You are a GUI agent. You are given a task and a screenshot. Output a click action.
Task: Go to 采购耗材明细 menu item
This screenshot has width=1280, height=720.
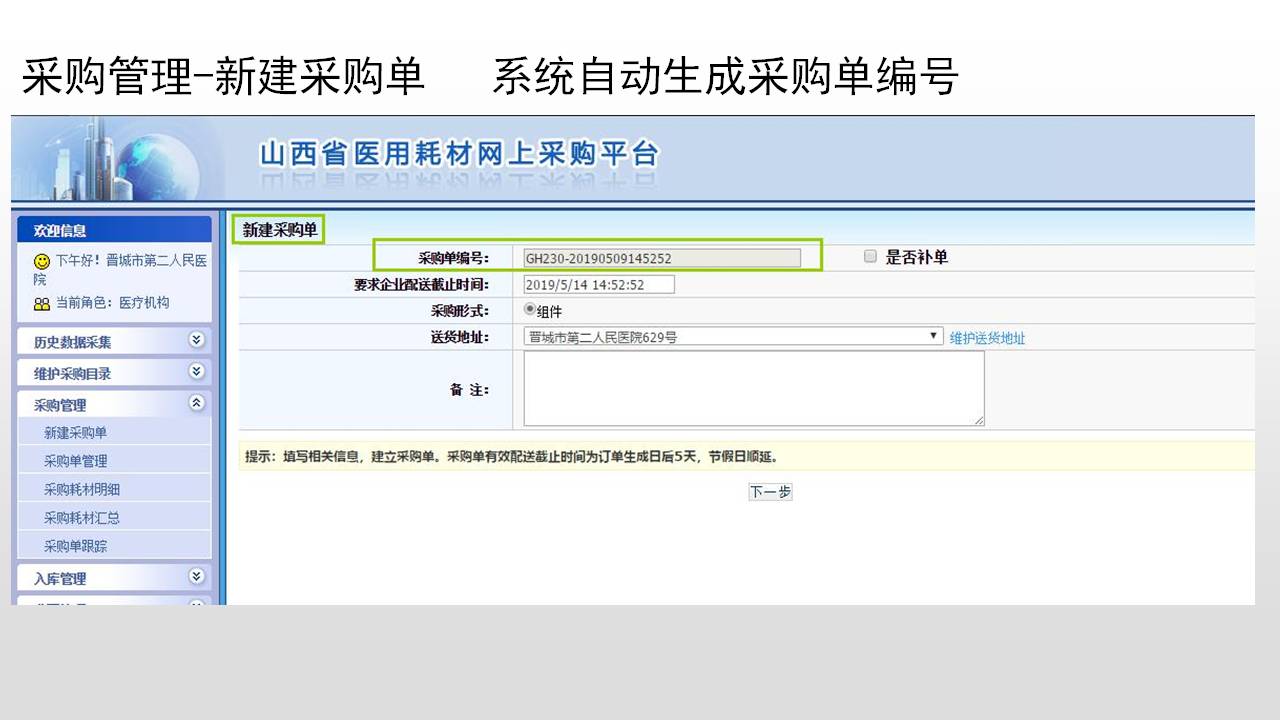(81, 489)
